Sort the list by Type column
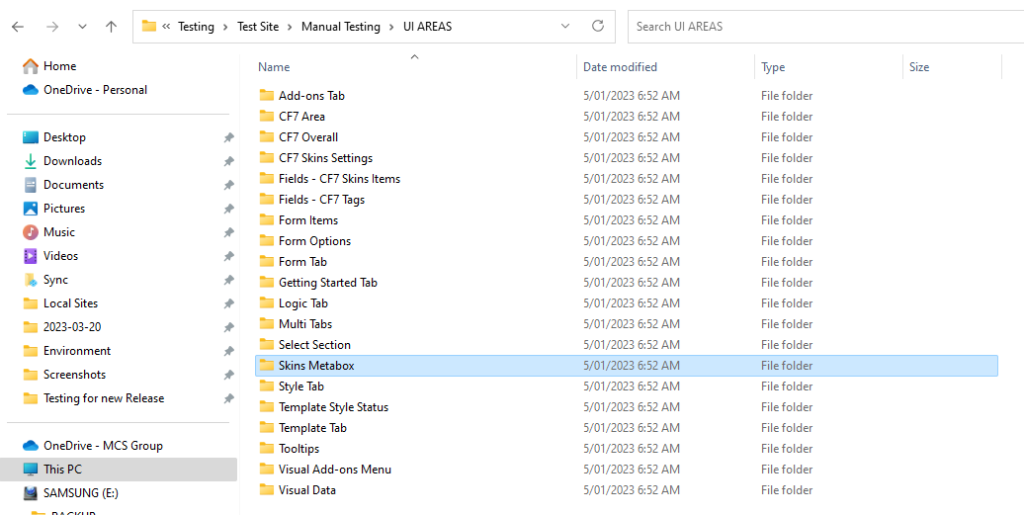The image size is (1024, 515). pyautogui.click(x=773, y=67)
